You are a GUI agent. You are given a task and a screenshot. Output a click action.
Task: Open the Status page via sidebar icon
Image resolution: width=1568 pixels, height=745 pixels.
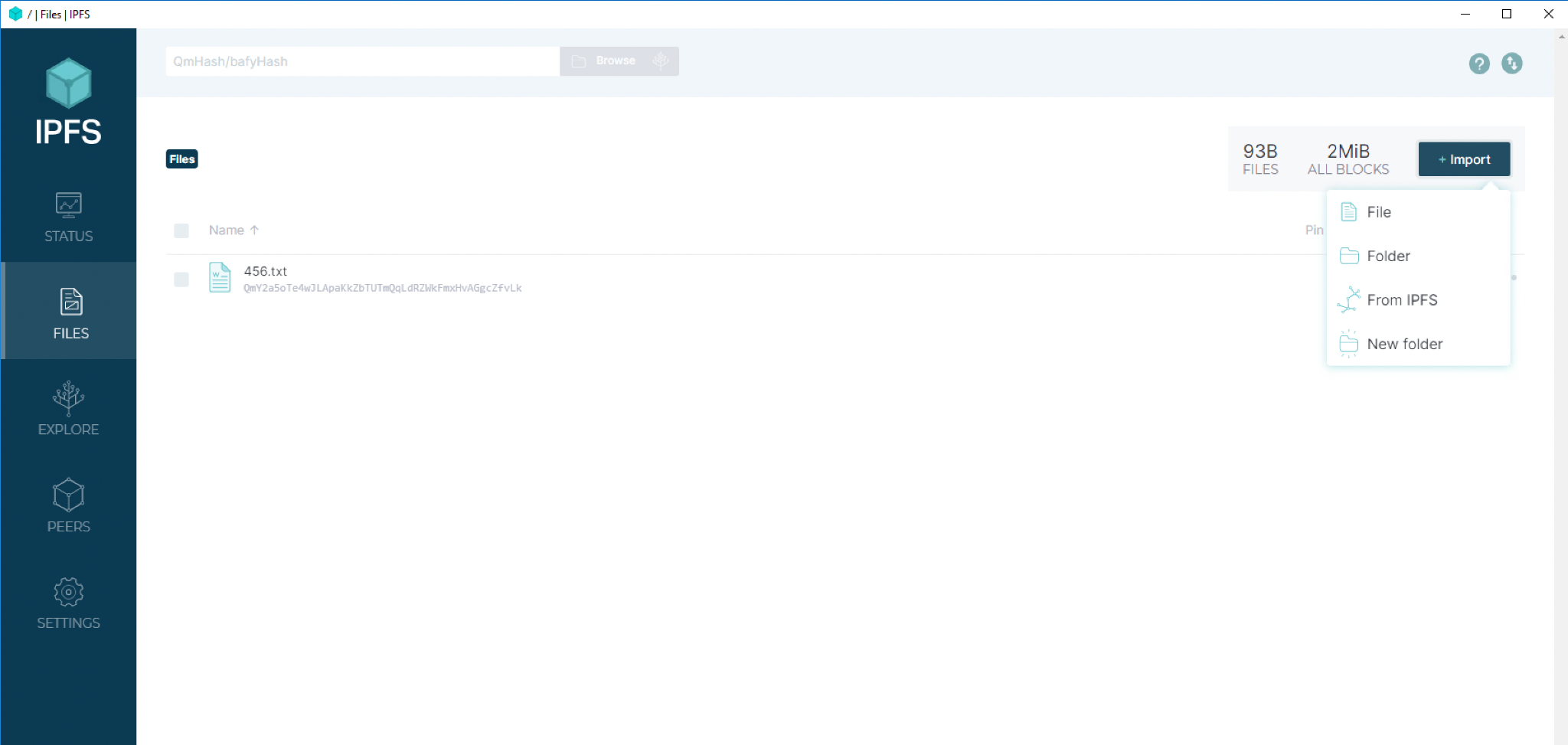pyautogui.click(x=68, y=217)
